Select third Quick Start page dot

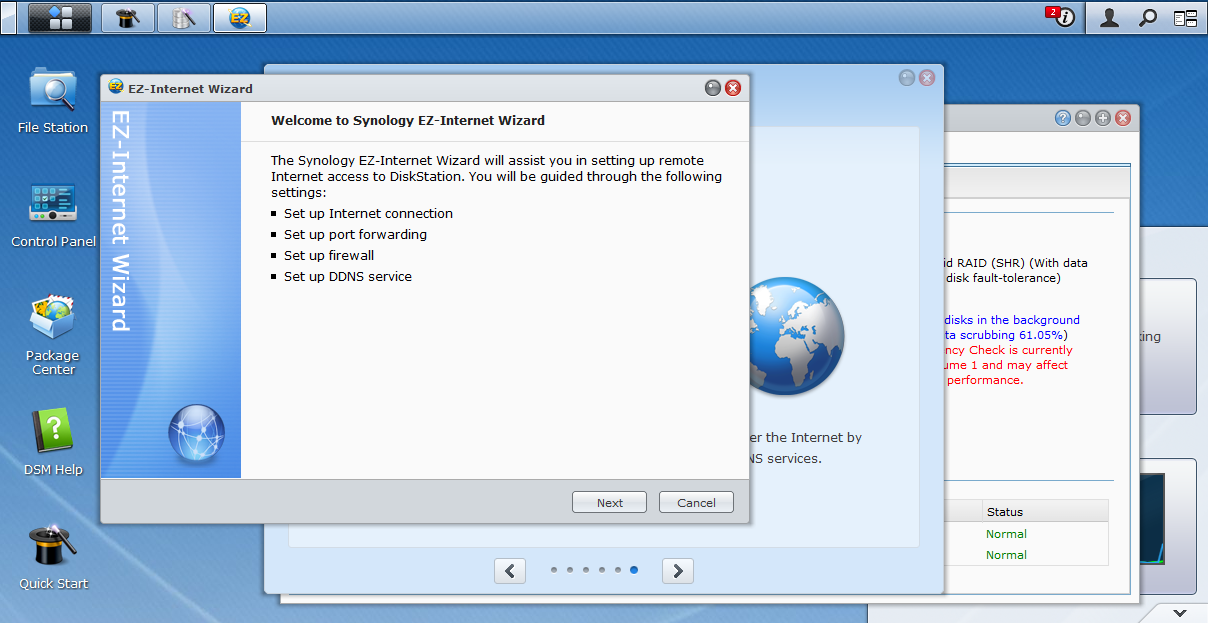click(586, 570)
